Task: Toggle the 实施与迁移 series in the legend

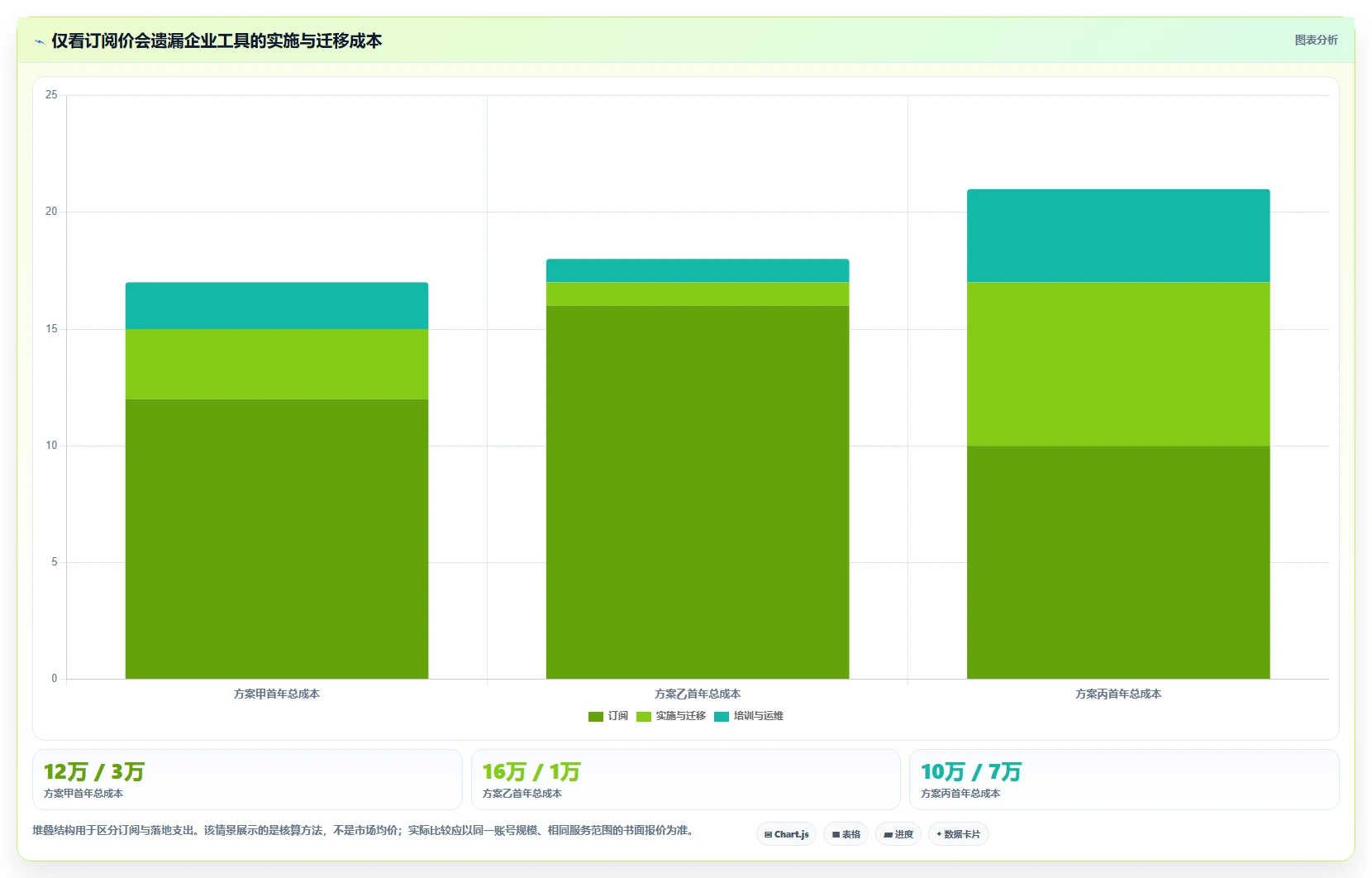Action: point(671,716)
